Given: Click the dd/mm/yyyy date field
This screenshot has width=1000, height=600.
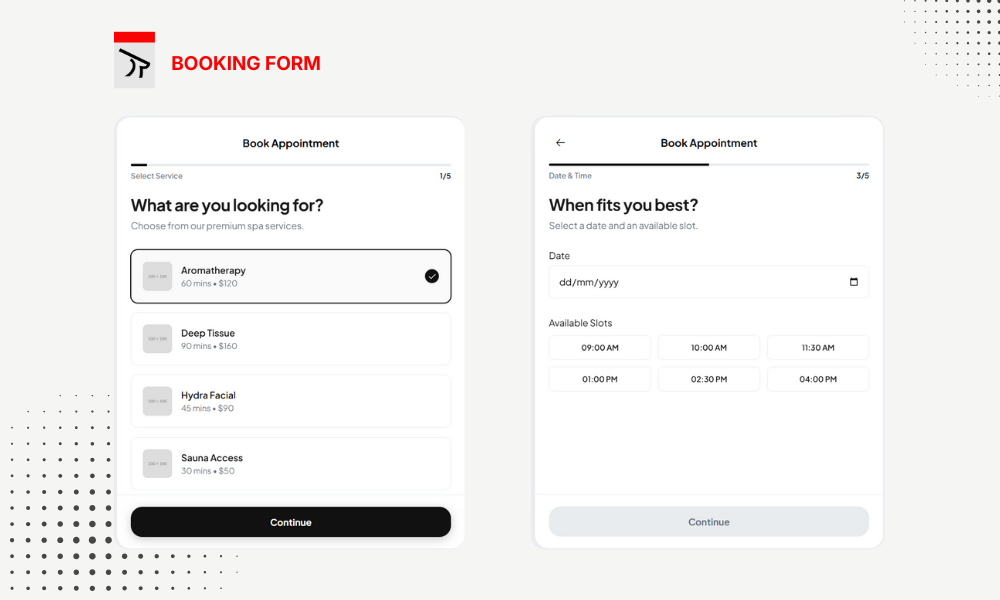Looking at the screenshot, I should (690, 282).
